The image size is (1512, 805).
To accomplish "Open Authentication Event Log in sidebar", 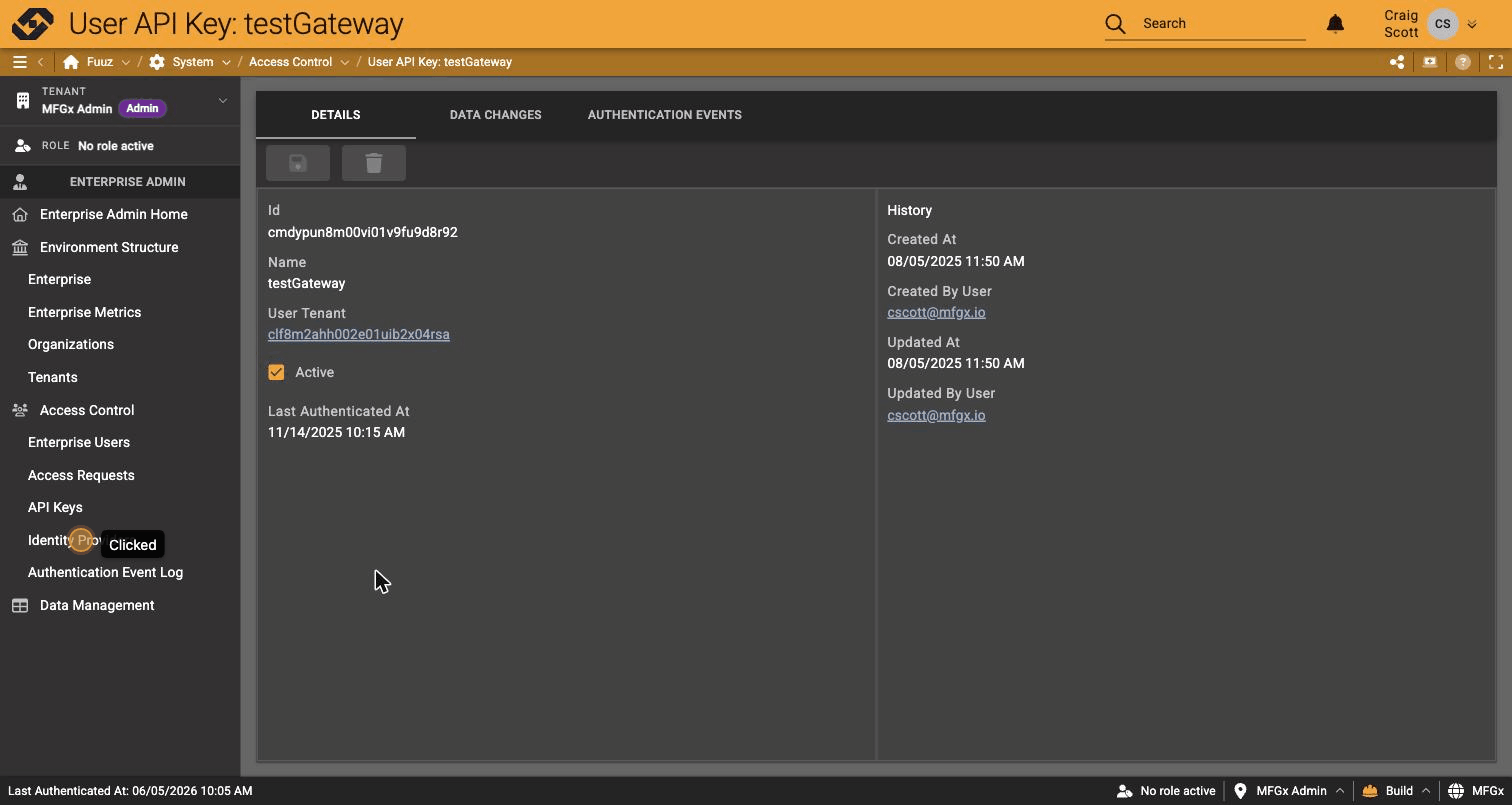I will [105, 573].
